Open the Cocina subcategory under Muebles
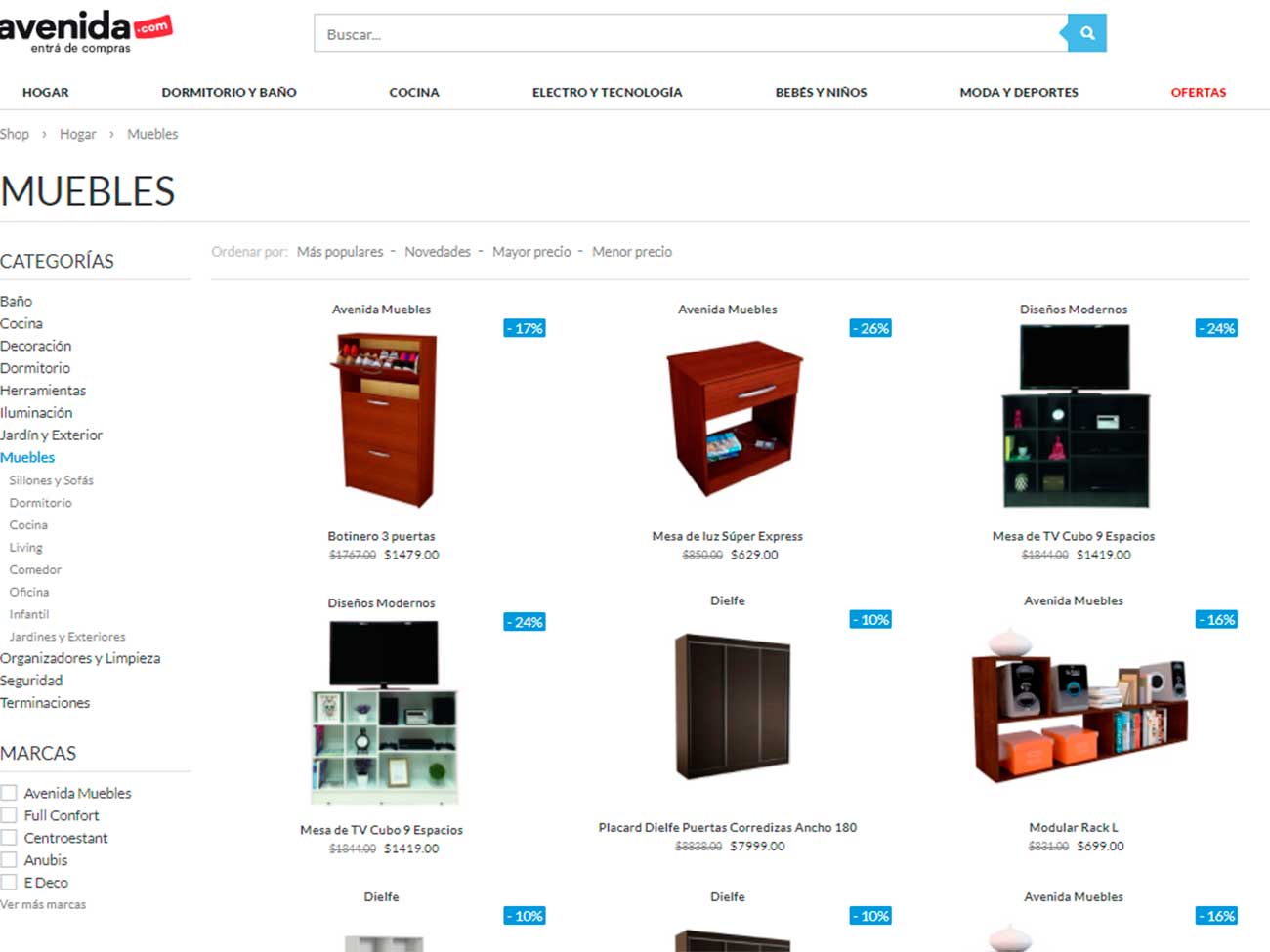Image resolution: width=1270 pixels, height=952 pixels. coord(28,525)
